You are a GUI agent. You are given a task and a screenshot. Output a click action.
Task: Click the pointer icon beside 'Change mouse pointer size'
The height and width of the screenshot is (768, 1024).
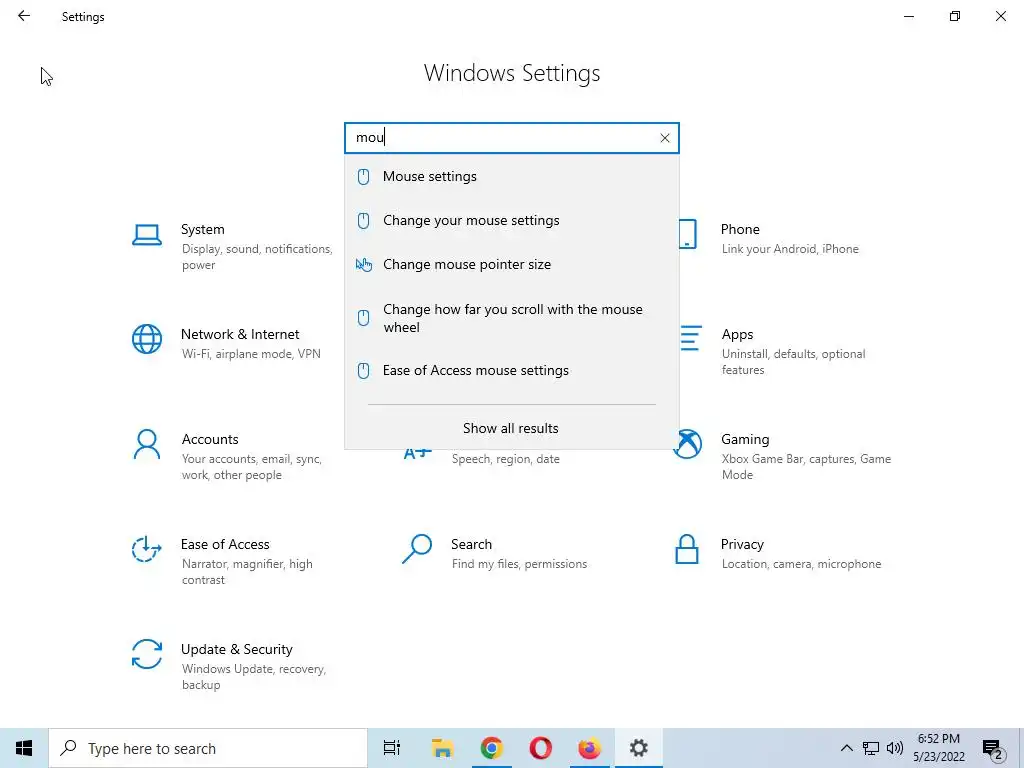click(x=364, y=264)
